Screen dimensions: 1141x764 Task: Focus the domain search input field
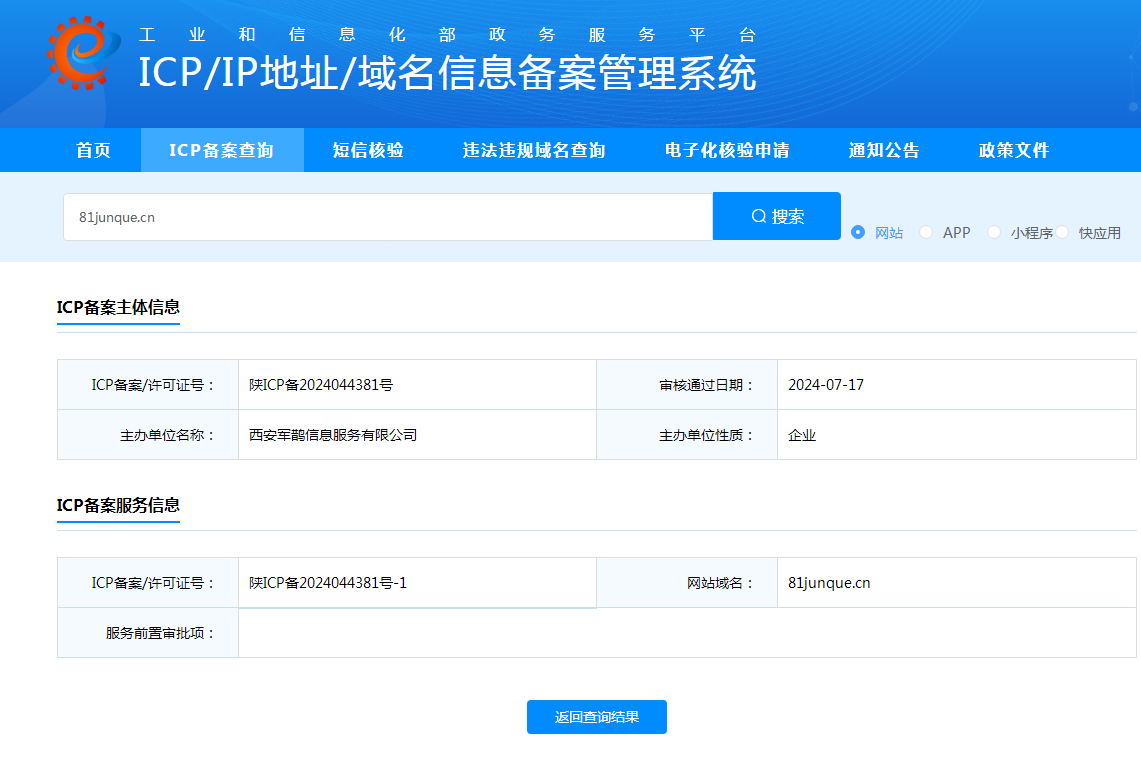click(x=388, y=217)
